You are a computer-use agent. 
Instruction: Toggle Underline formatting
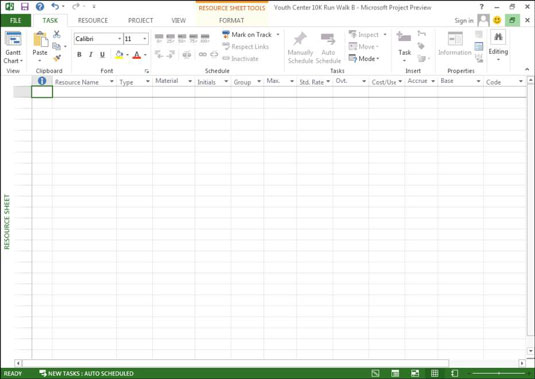click(102, 55)
